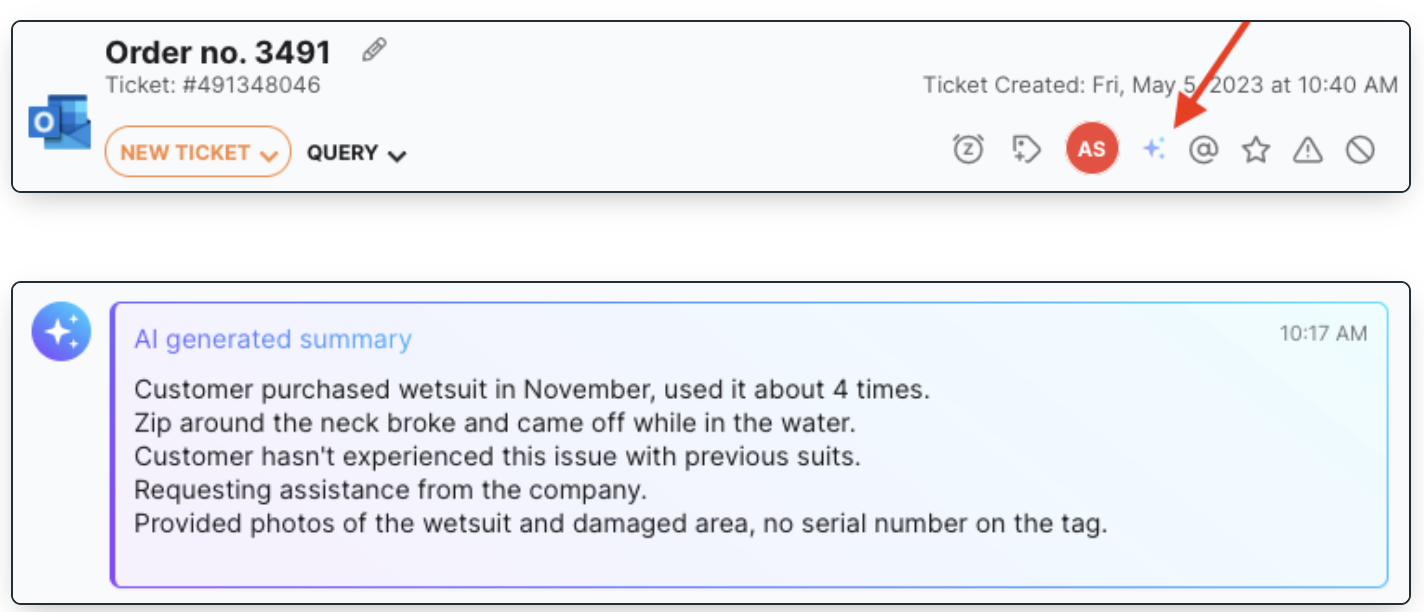This screenshot has height=612, width=1424.
Task: Click the 10:17 AM timestamp
Action: [x=1323, y=334]
